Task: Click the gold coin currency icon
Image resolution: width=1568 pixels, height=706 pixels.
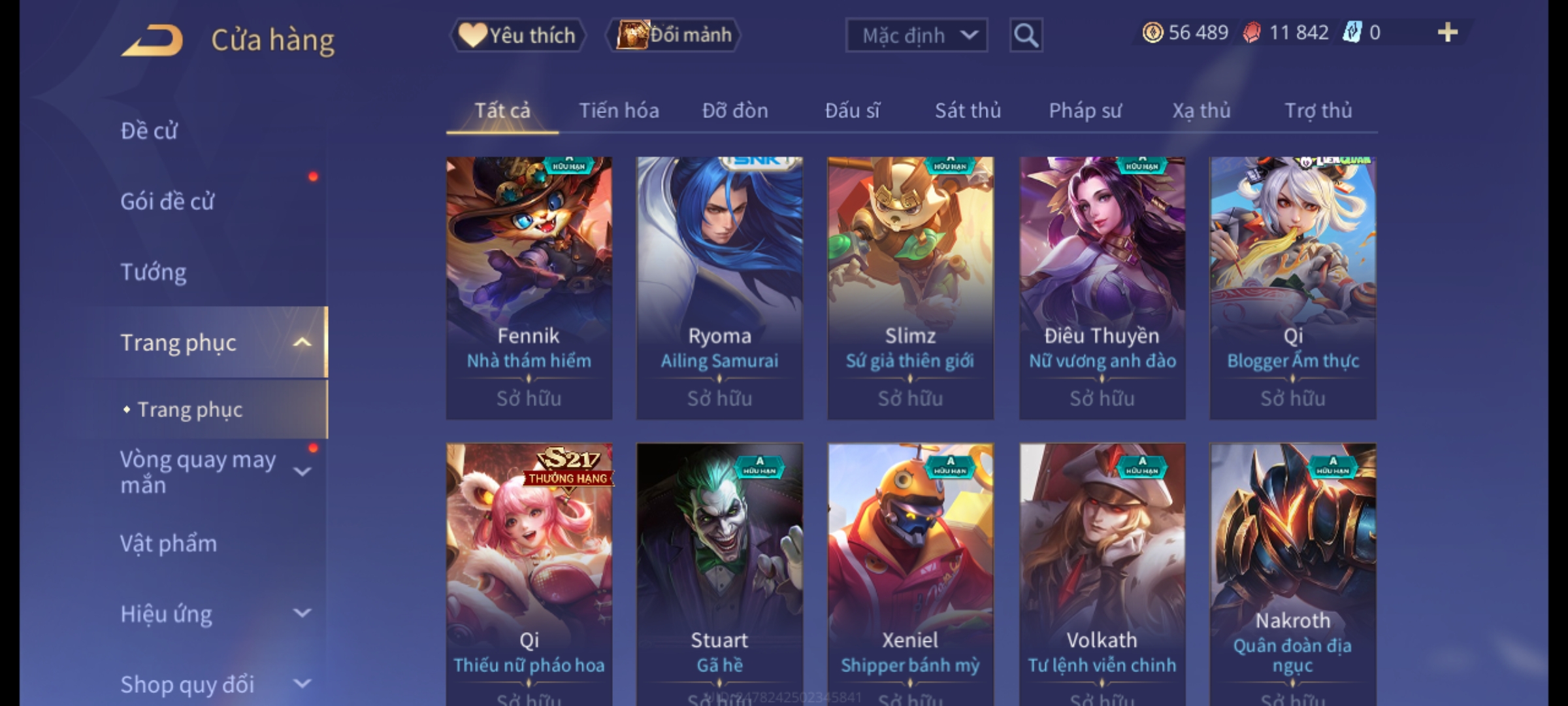Action: click(1152, 33)
